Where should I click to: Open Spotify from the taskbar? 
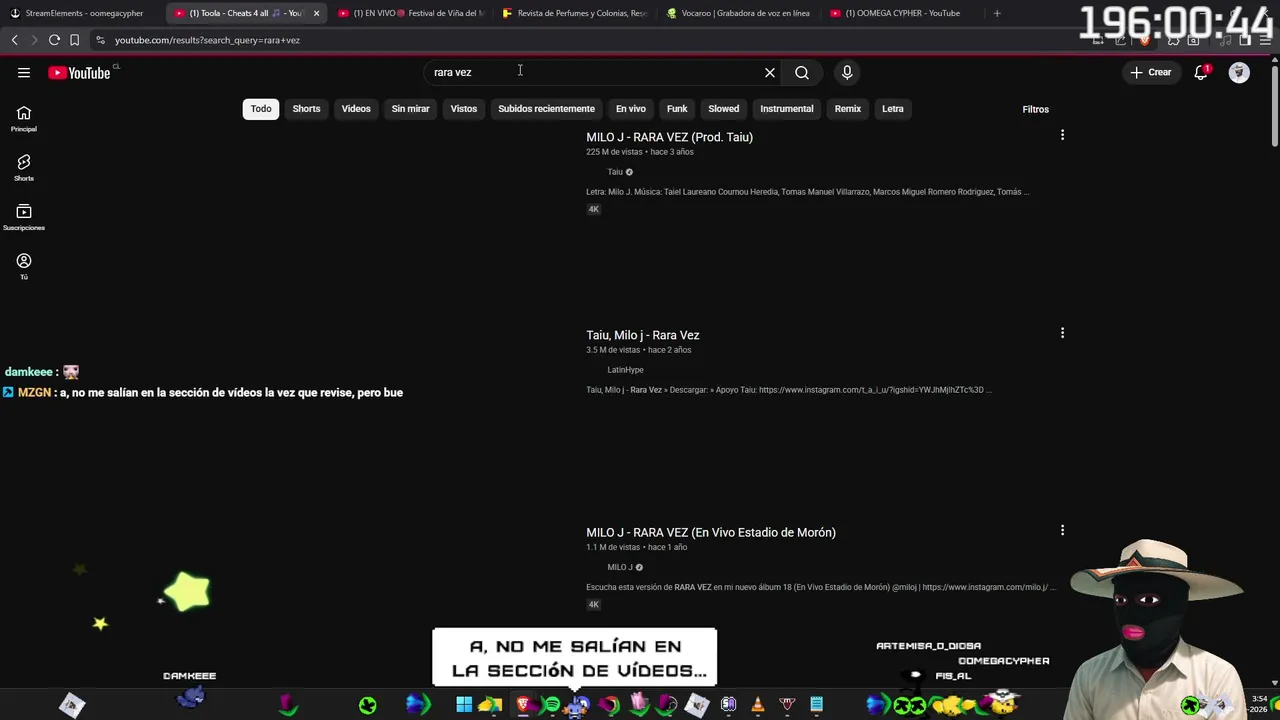point(551,705)
